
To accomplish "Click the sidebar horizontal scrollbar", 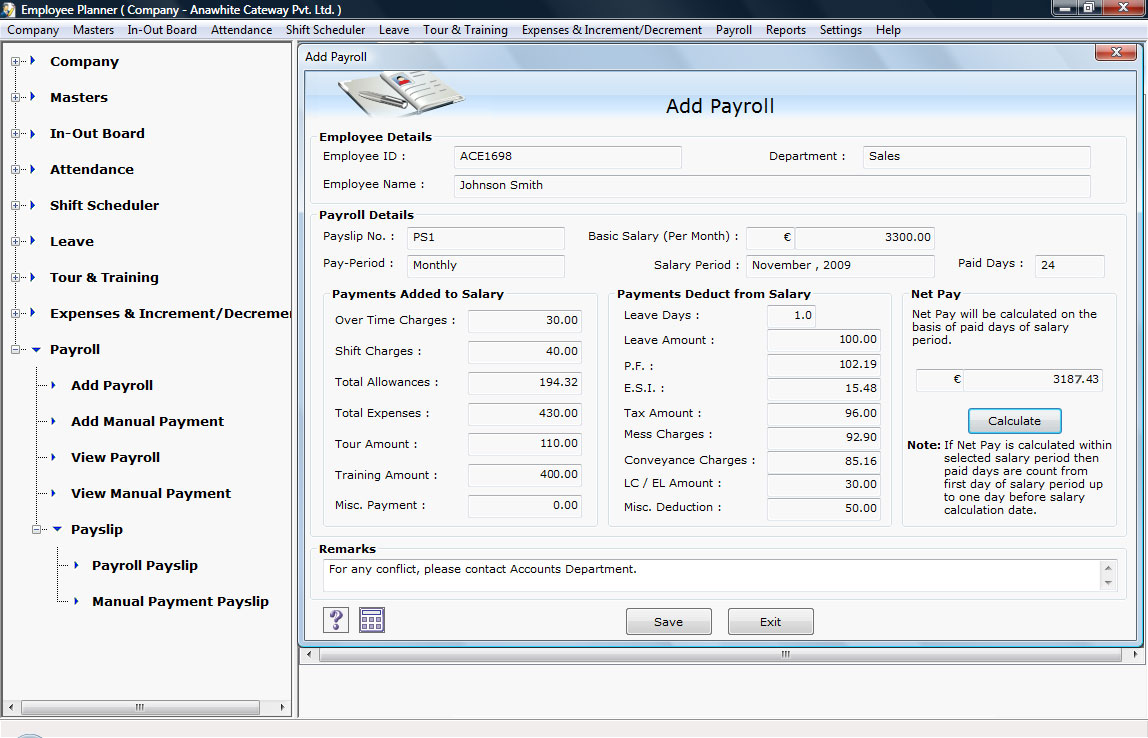I will coord(140,706).
